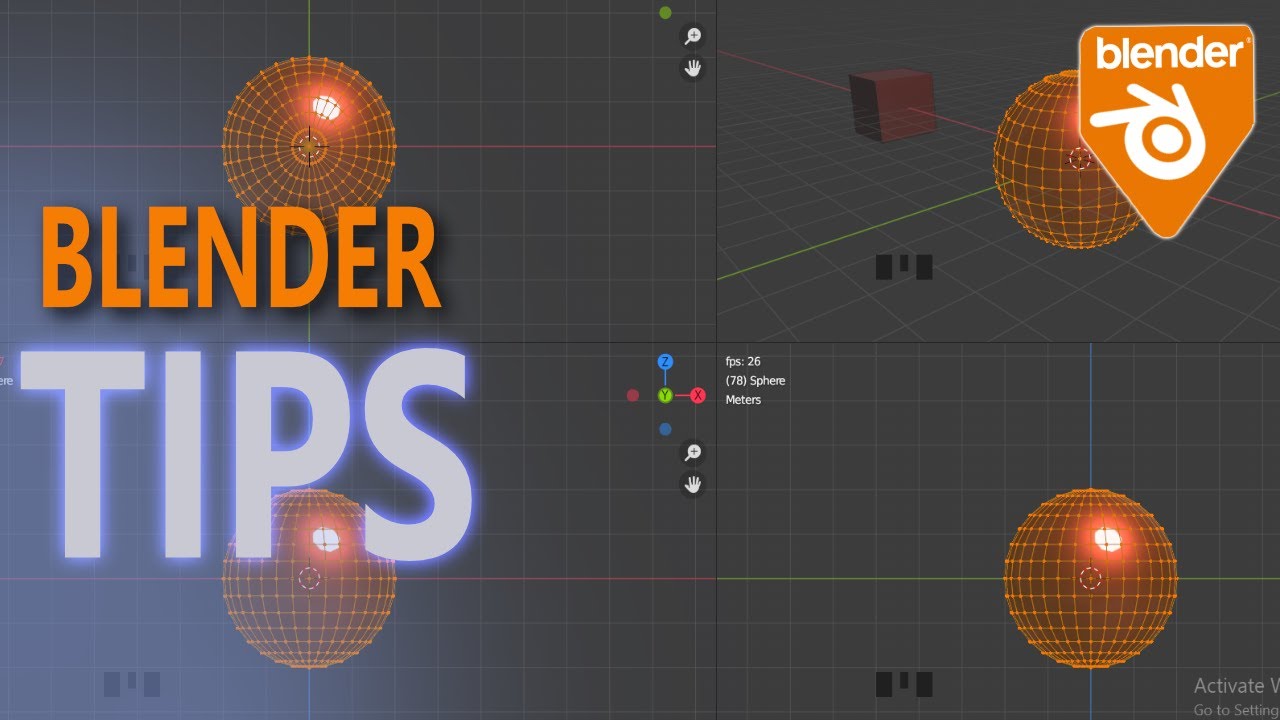This screenshot has width=1280, height=720.
Task: Click the zoom magnifier icon below the XYZ gizmo
Action: click(692, 453)
